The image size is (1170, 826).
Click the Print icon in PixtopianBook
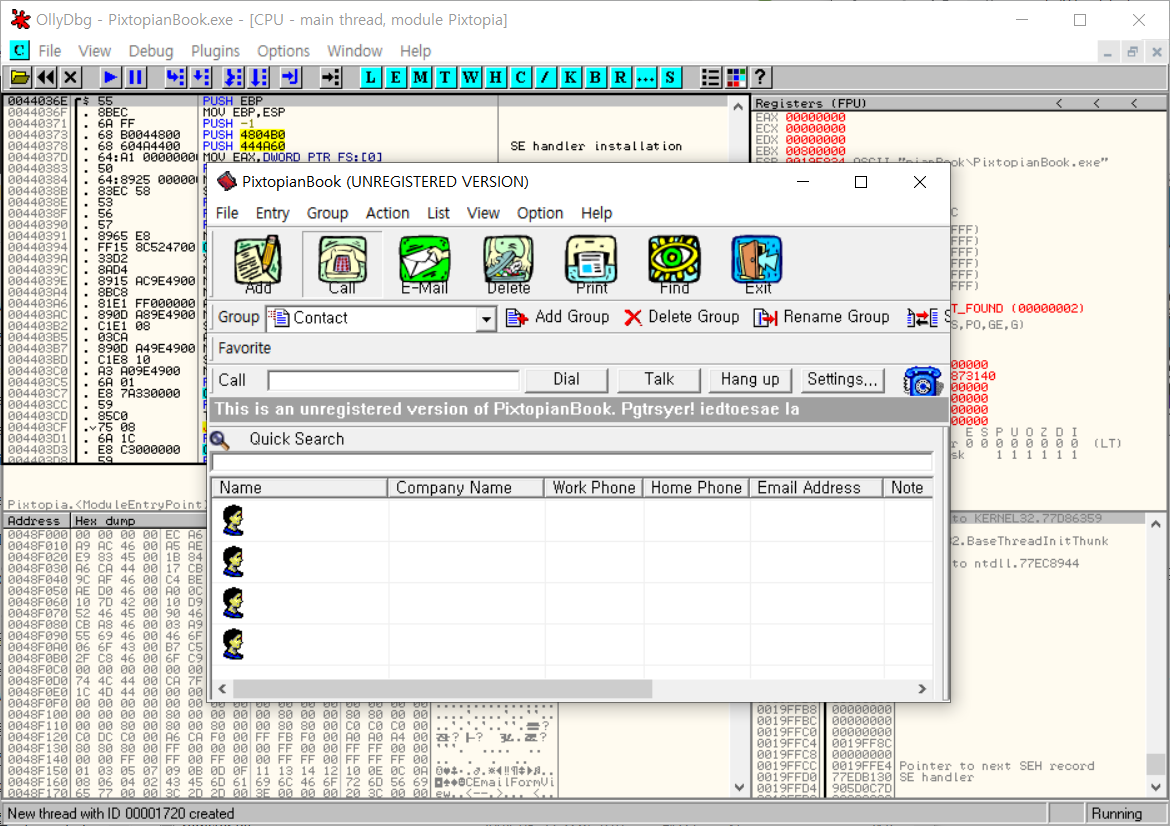[x=592, y=264]
